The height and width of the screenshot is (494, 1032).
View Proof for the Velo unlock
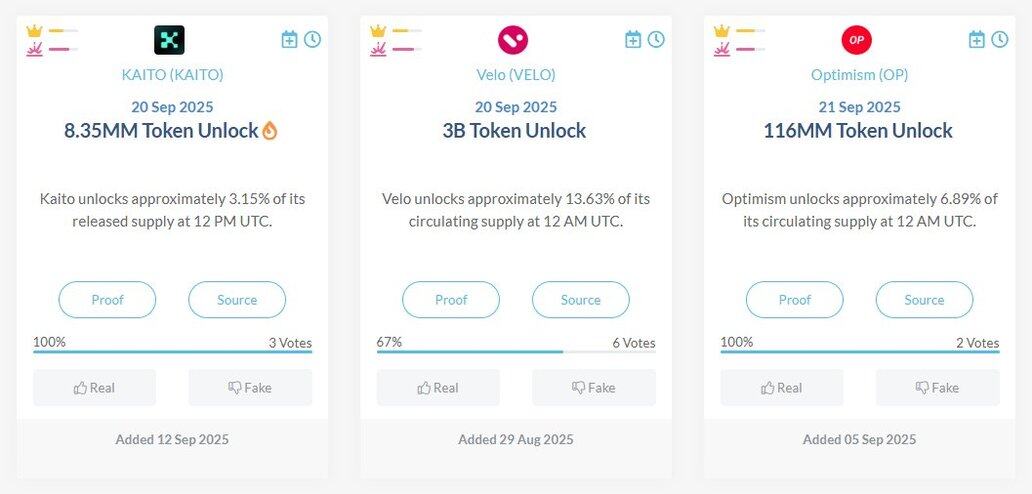[451, 300]
